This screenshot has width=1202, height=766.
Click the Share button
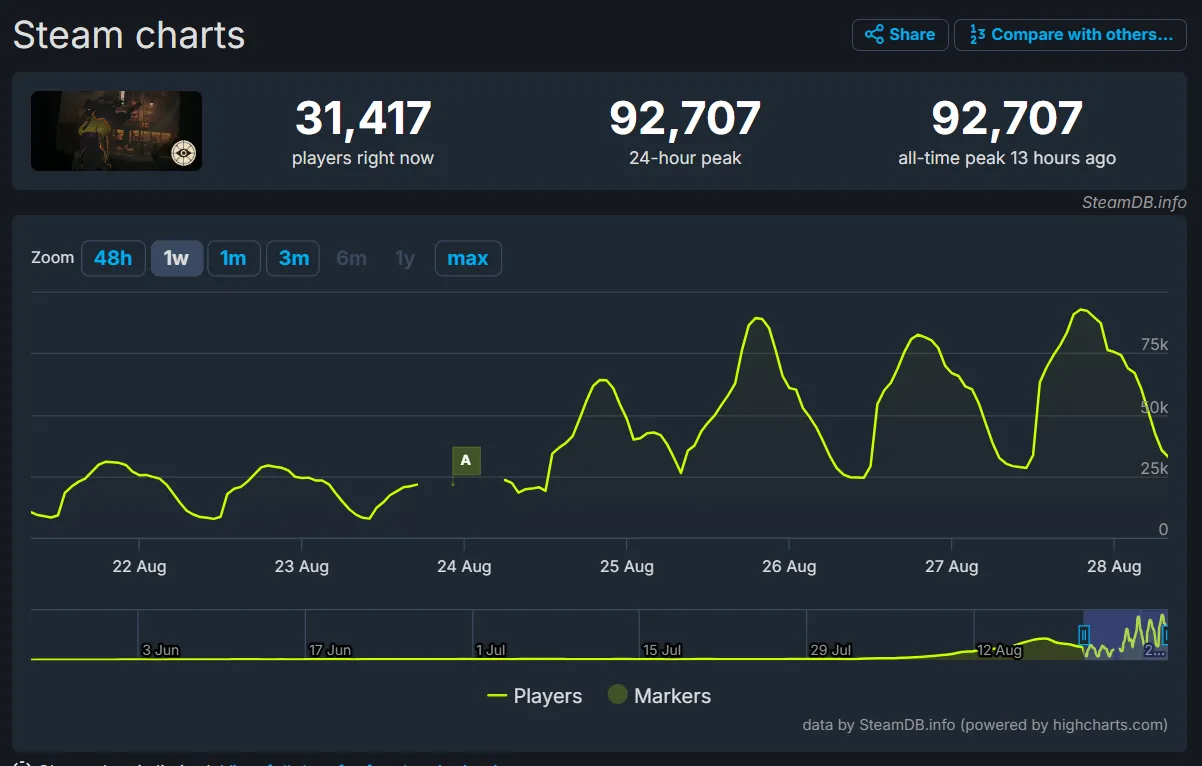[900, 34]
